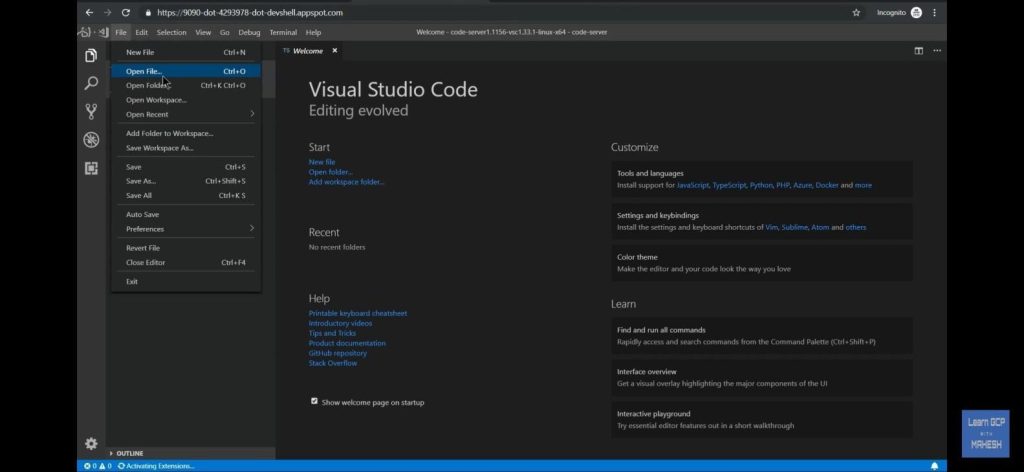Bookmark this page with the star icon
The image size is (1024, 472).
tap(856, 12)
